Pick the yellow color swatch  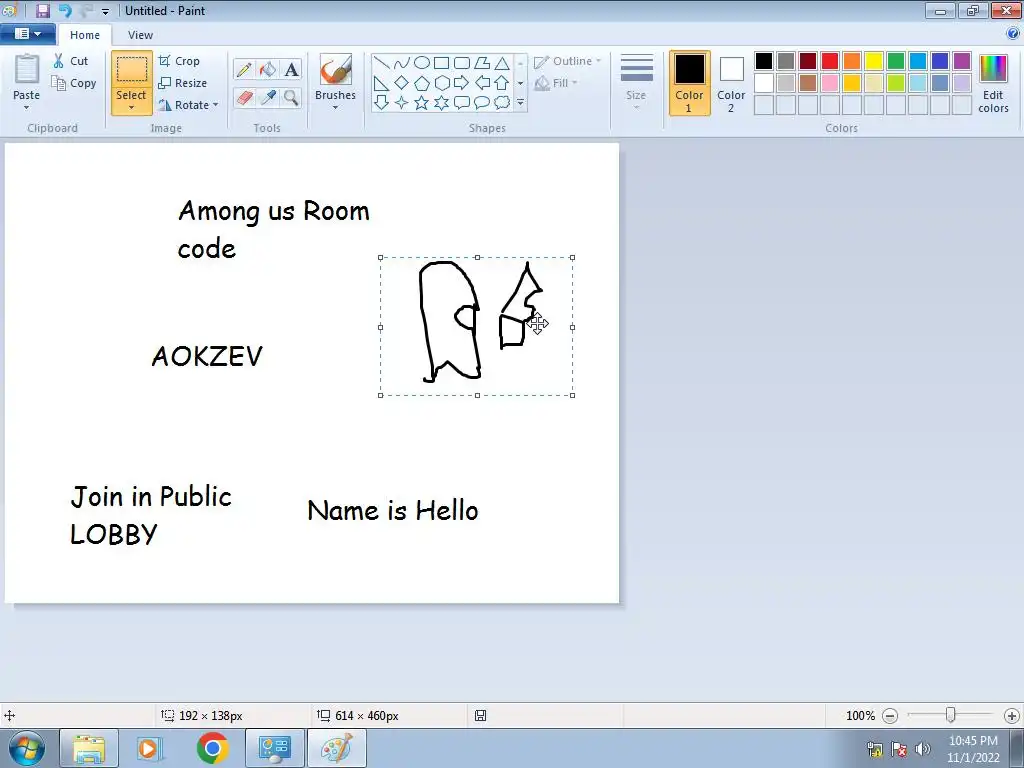(x=874, y=61)
